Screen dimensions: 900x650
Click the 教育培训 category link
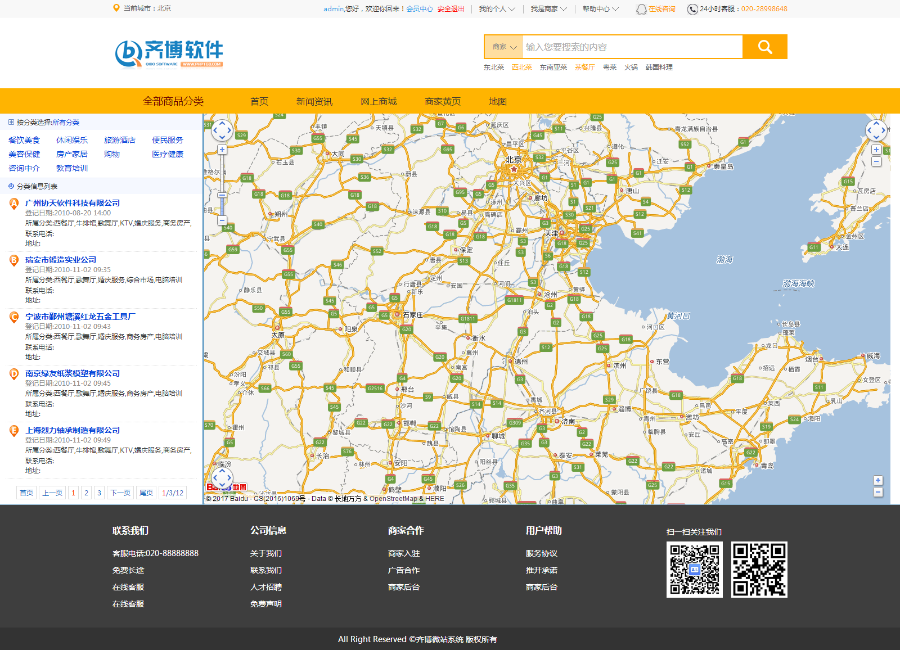(72, 168)
